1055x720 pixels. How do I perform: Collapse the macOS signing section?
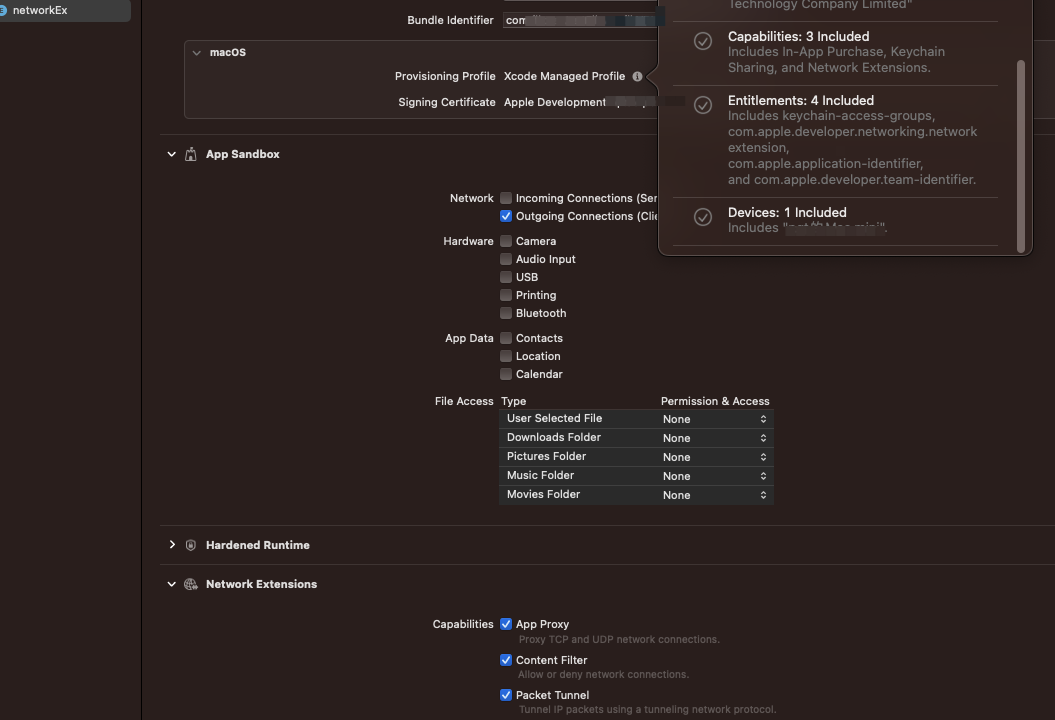click(x=197, y=52)
